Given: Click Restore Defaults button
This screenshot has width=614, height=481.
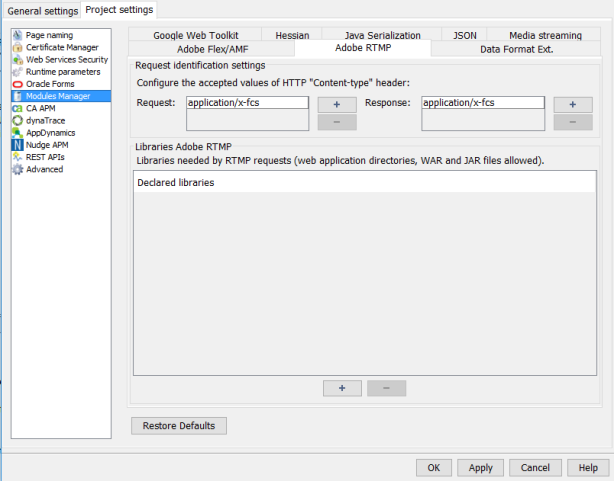Looking at the screenshot, I should [x=179, y=426].
